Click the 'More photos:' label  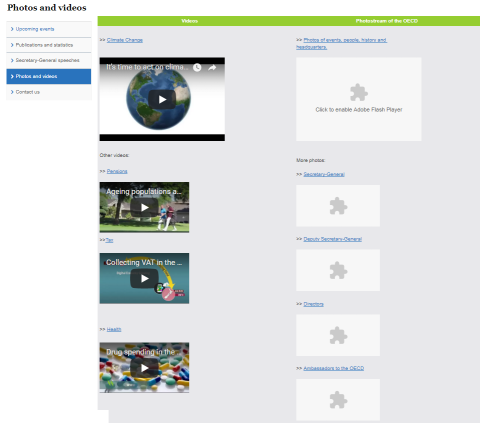tap(310, 160)
